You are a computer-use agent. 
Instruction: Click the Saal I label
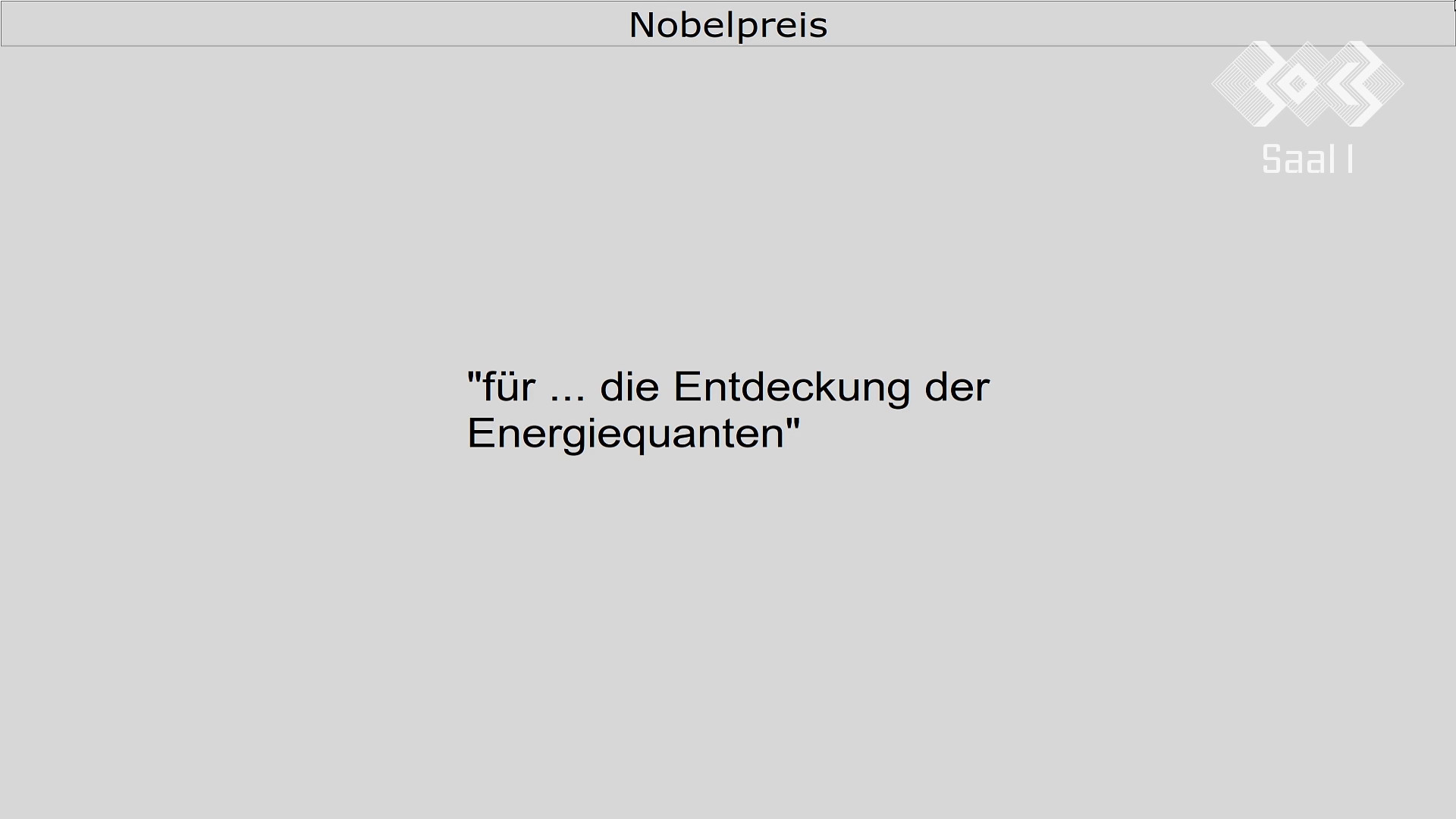(1308, 159)
